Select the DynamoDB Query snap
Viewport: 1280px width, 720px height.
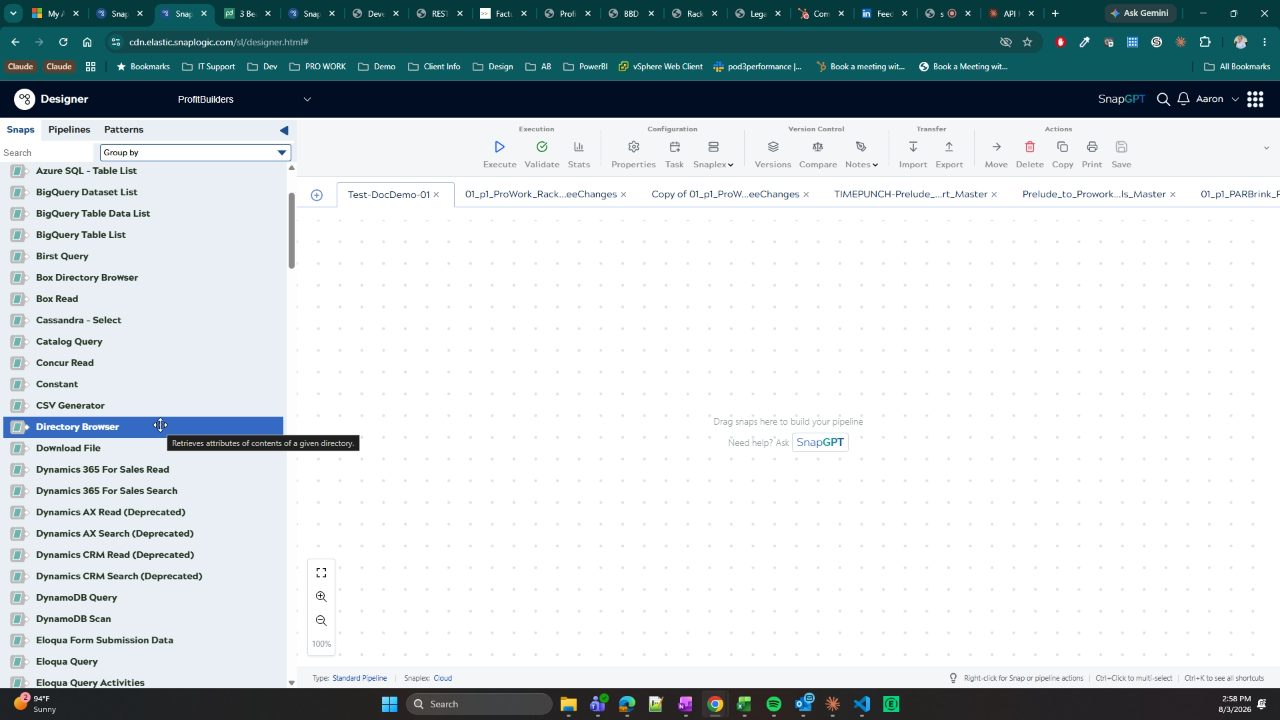(76, 597)
